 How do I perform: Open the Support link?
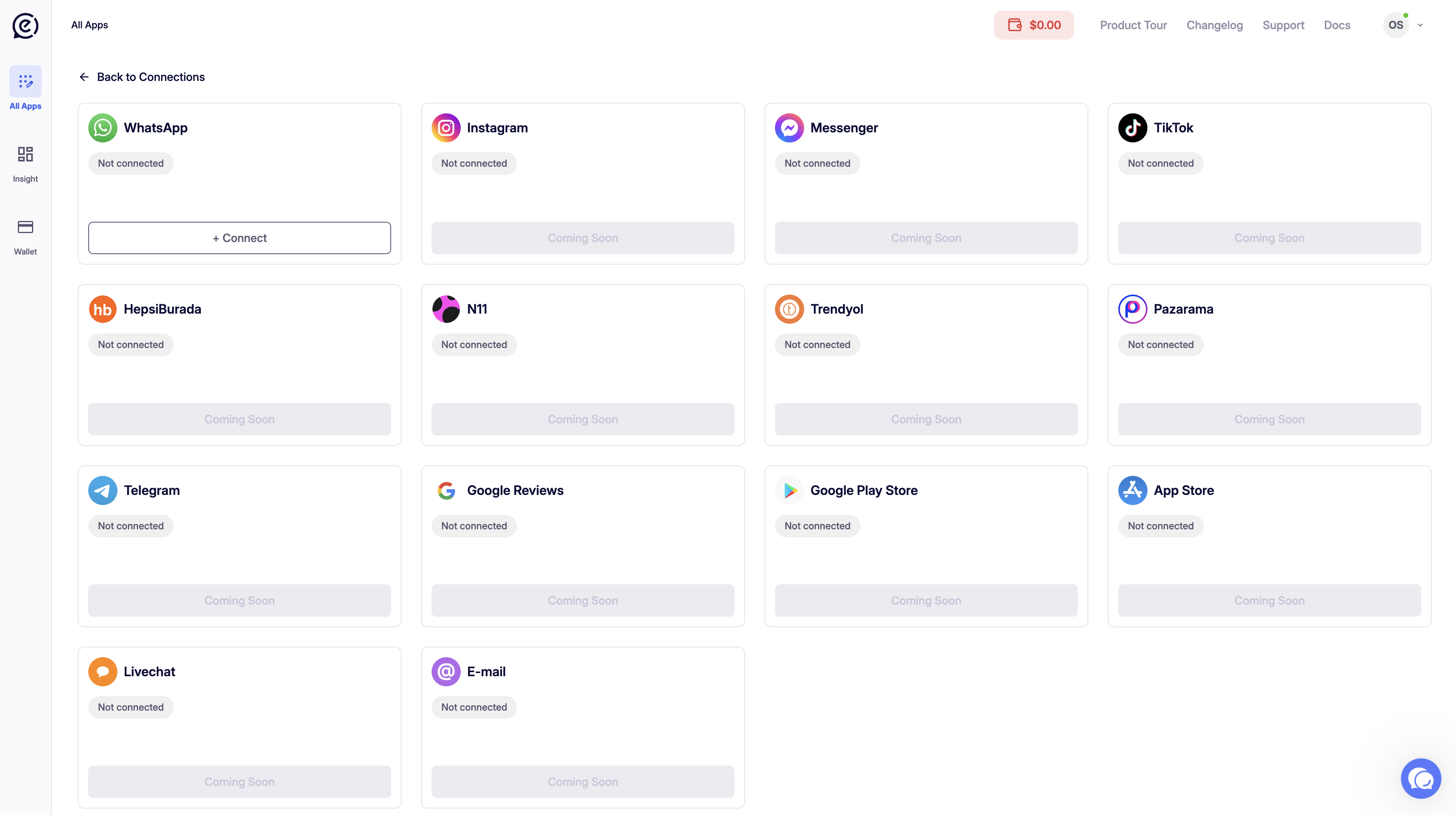1283,25
